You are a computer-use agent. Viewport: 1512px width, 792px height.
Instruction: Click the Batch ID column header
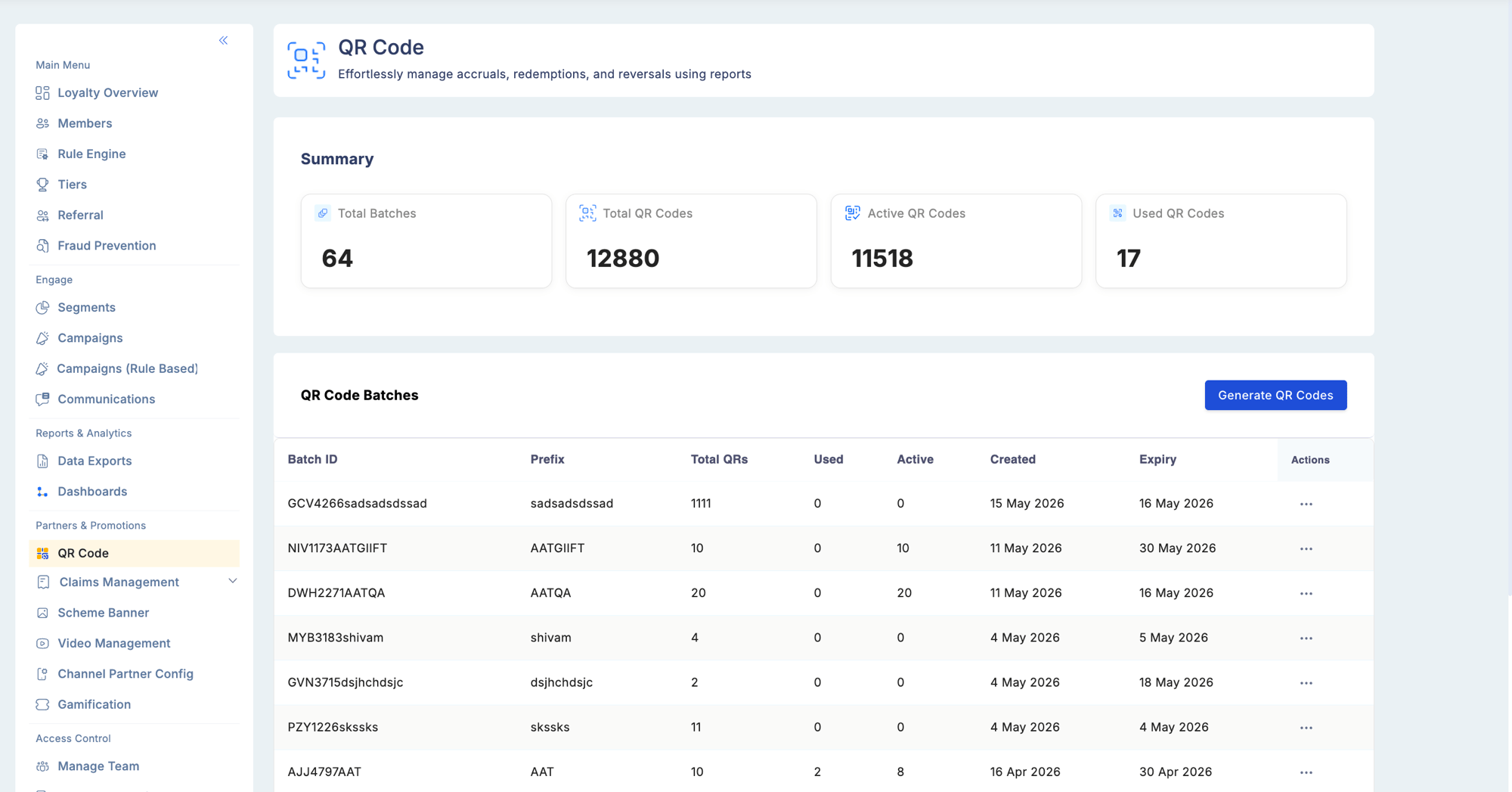coord(312,460)
